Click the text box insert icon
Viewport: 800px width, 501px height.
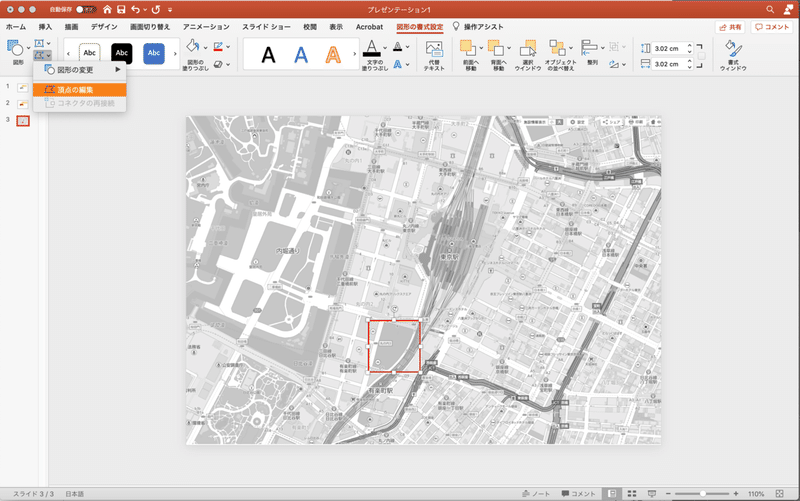tap(39, 43)
